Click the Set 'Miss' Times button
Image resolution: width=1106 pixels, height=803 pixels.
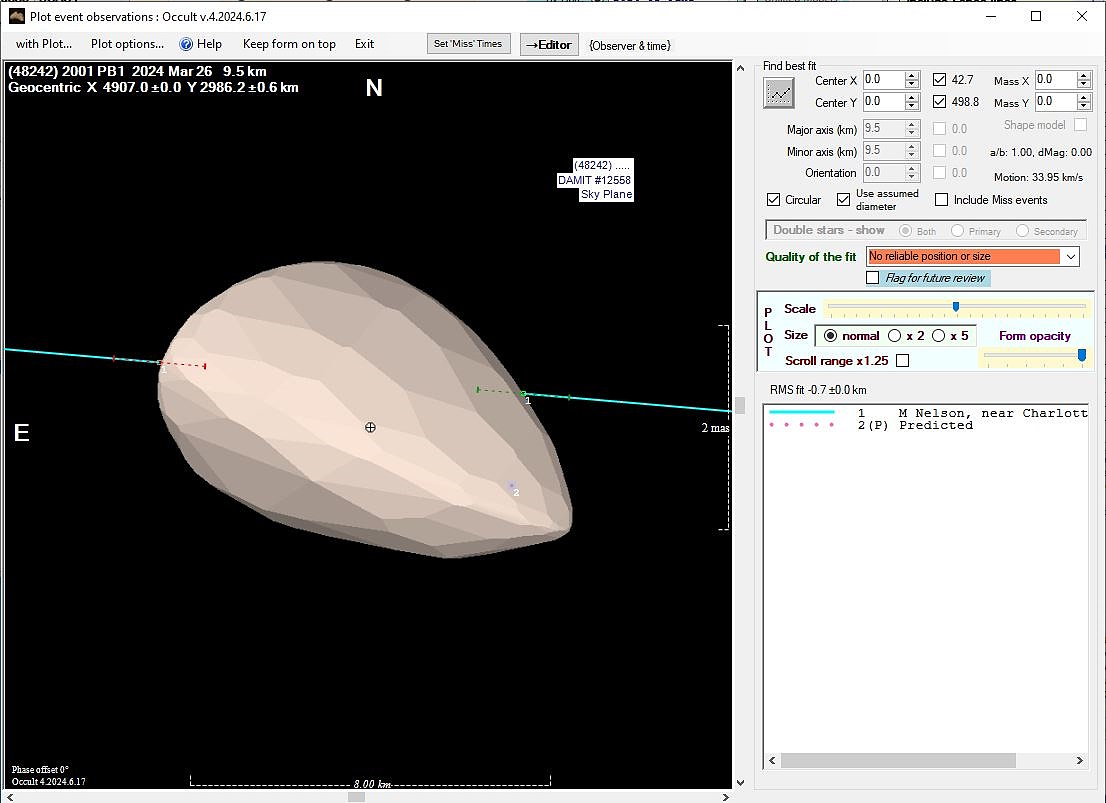pos(468,44)
